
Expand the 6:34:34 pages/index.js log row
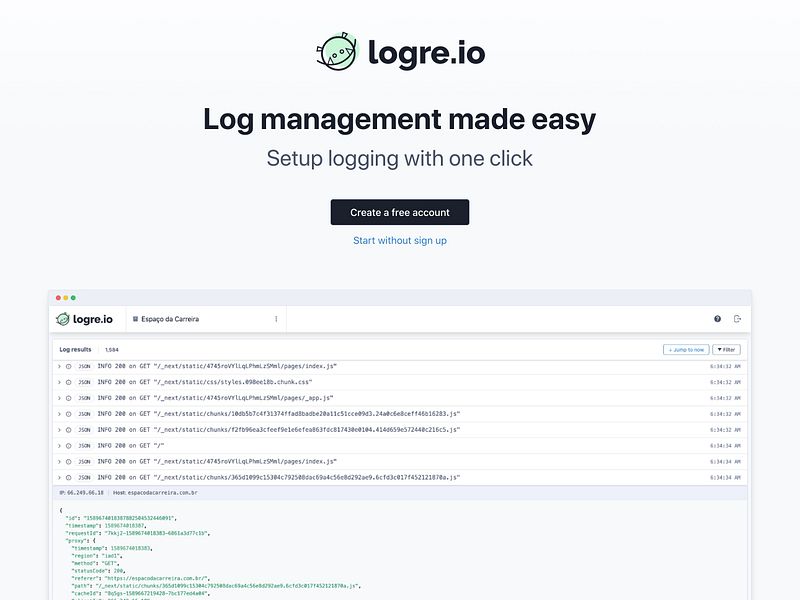(59, 462)
